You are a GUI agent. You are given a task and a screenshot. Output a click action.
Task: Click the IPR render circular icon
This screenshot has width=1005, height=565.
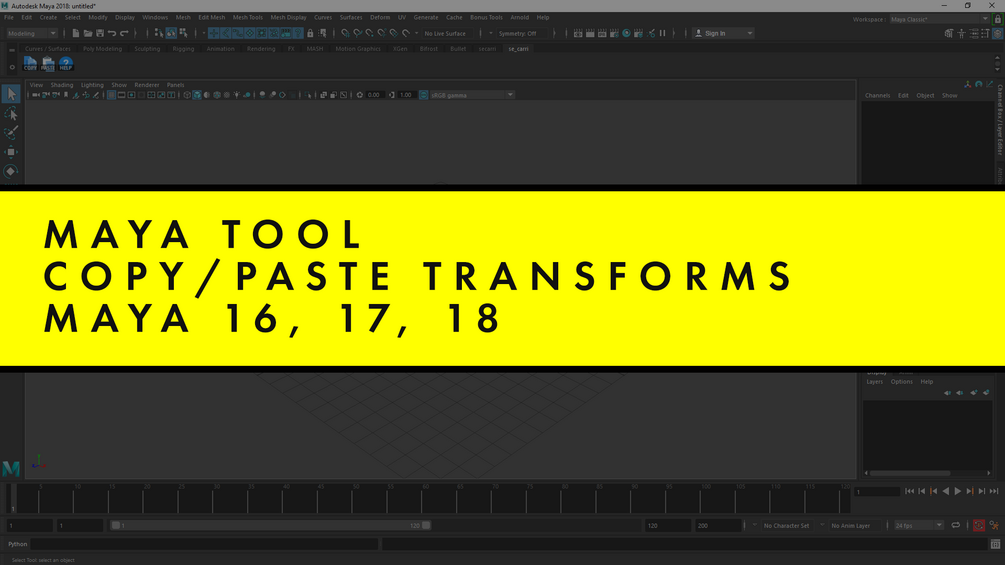(626, 33)
